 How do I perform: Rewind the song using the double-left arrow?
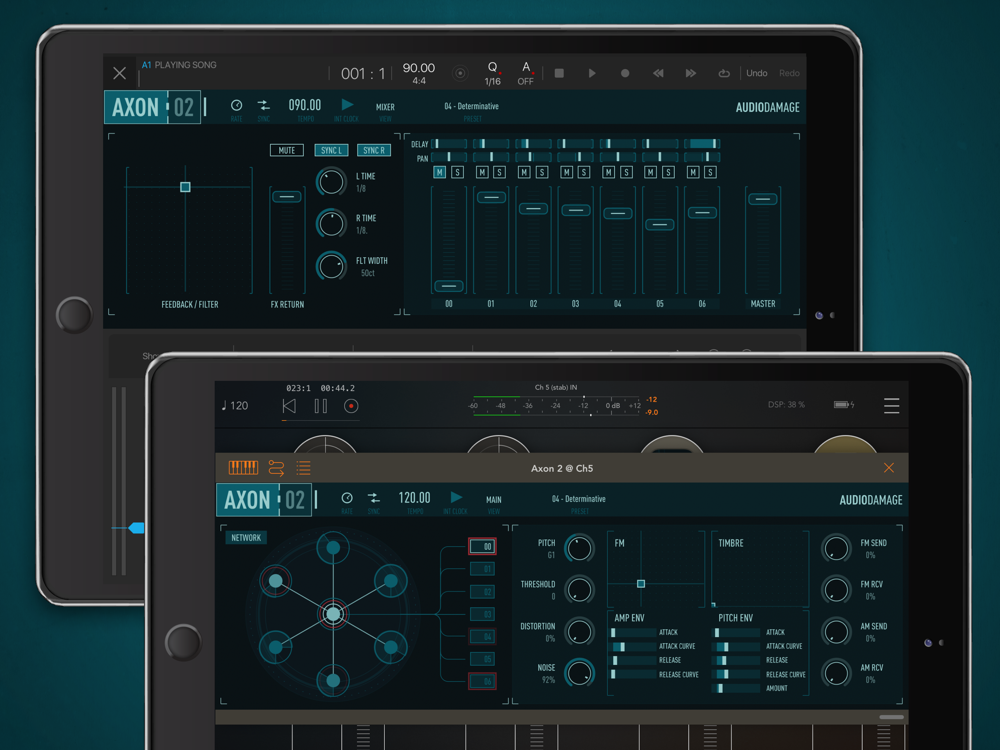(x=658, y=73)
